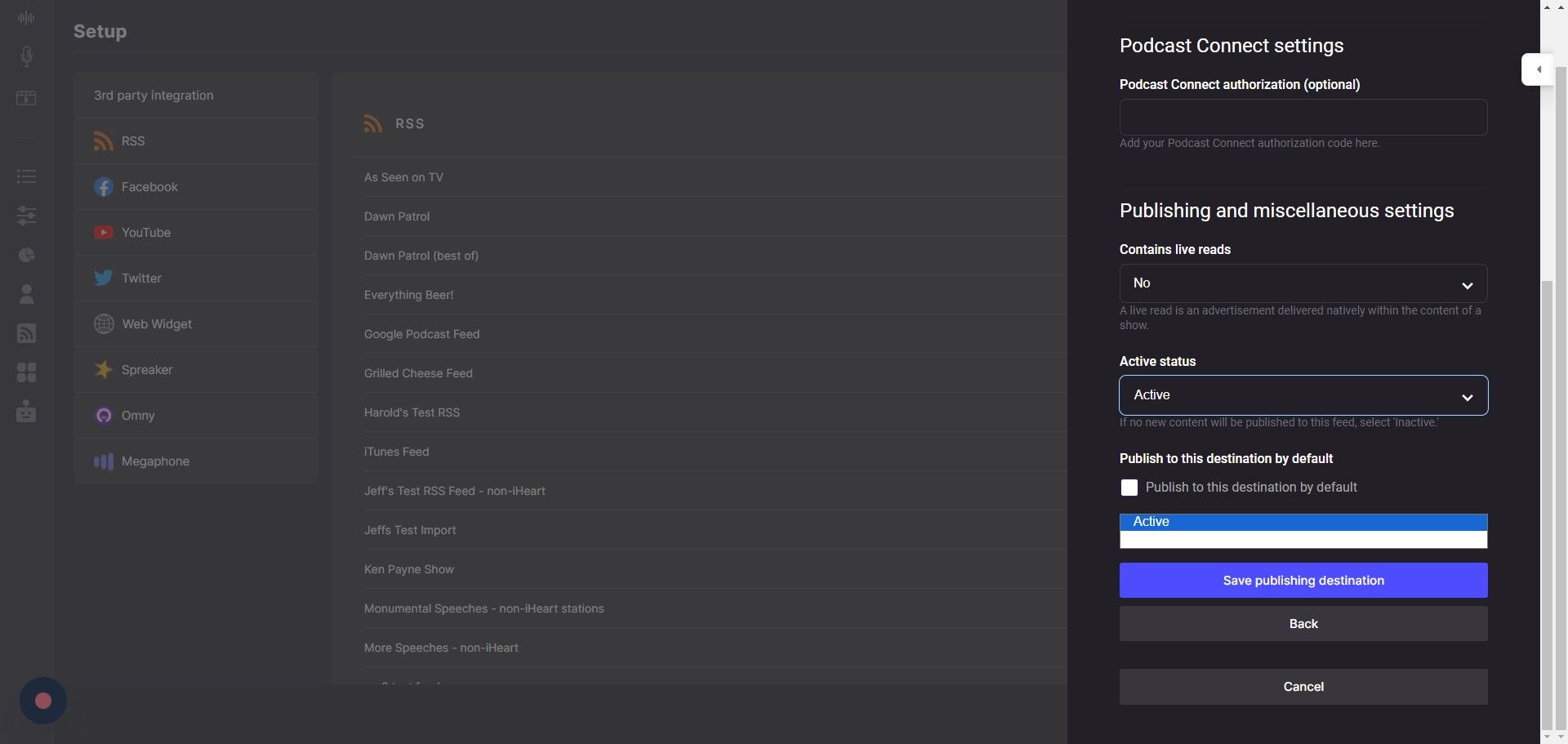Click the sliders settings sidebar icon
The width and height of the screenshot is (1568, 744).
coord(26,216)
